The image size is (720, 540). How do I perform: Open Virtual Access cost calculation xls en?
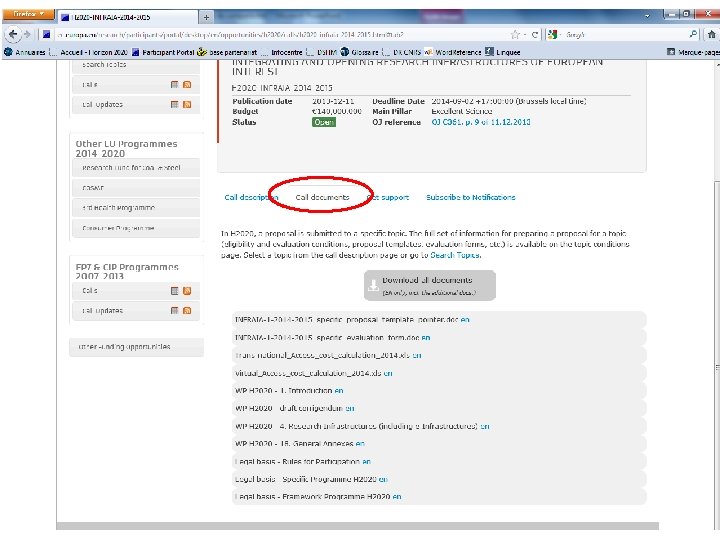(388, 373)
